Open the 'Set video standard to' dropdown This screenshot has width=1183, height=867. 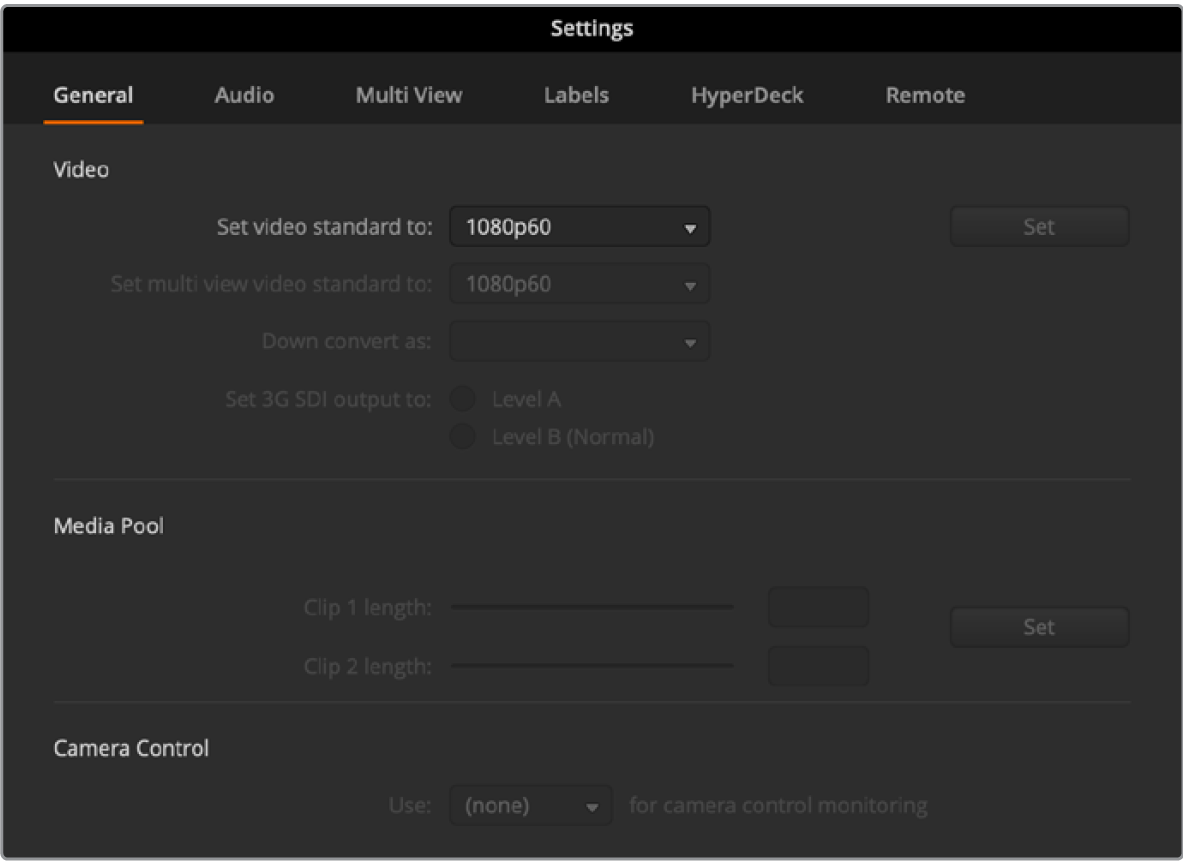pos(580,227)
